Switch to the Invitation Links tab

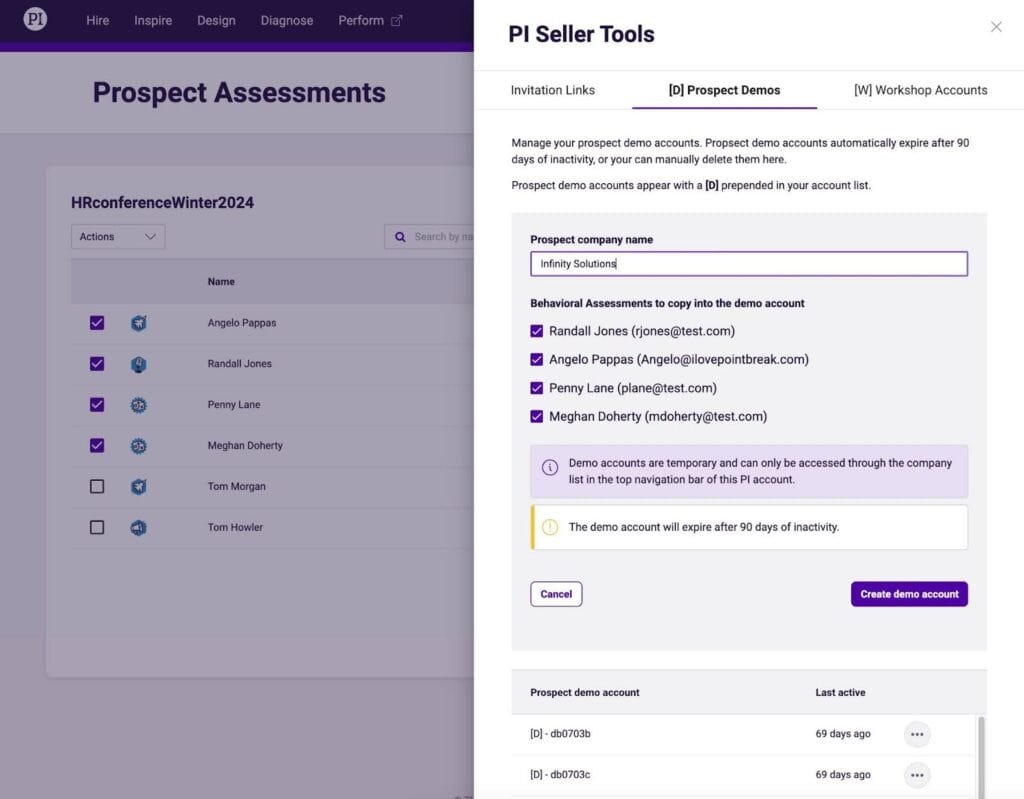click(552, 90)
